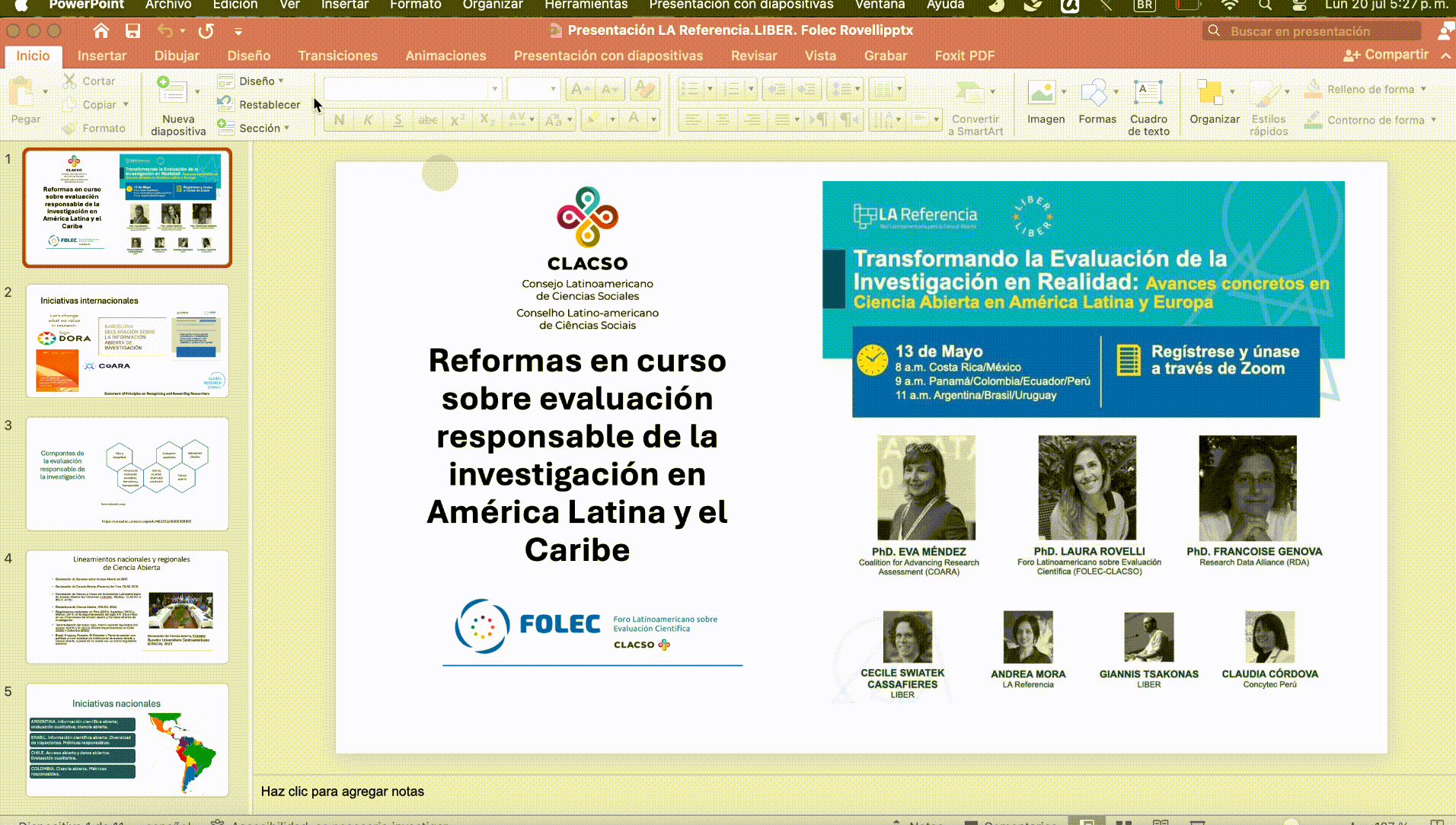The image size is (1456, 825).
Task: Toggle subscript x₂ formatting
Action: [x=487, y=119]
